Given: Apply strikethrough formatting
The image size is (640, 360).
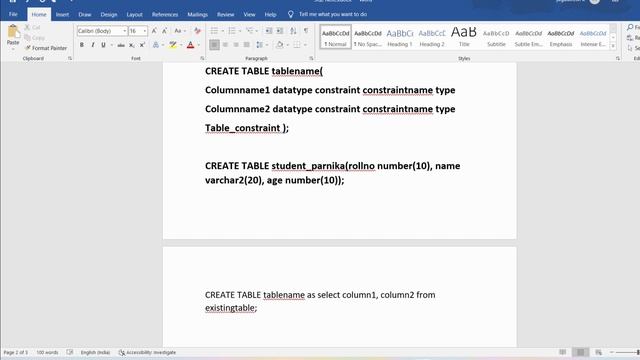Looking at the screenshot, I should [x=121, y=45].
